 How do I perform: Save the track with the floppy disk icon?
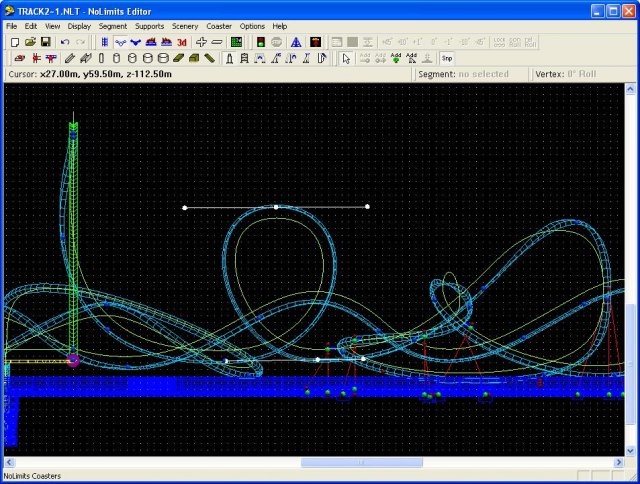[45, 42]
